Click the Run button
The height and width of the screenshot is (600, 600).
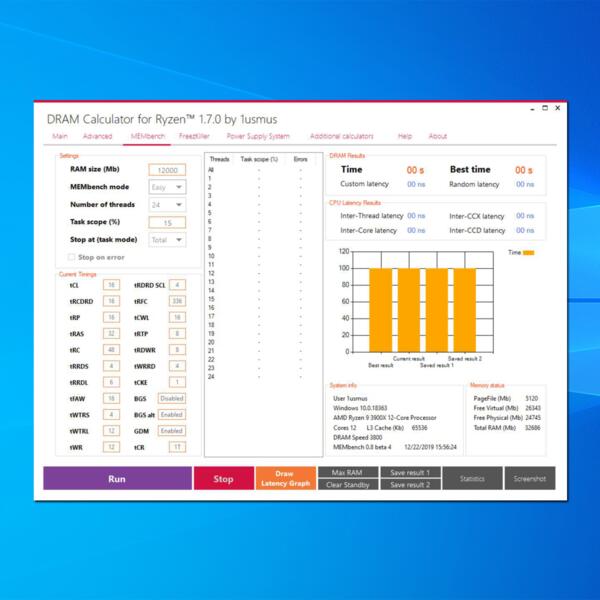[117, 478]
